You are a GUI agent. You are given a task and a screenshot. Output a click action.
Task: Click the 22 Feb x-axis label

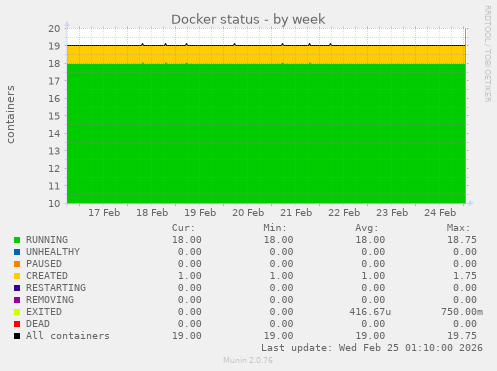pos(344,213)
